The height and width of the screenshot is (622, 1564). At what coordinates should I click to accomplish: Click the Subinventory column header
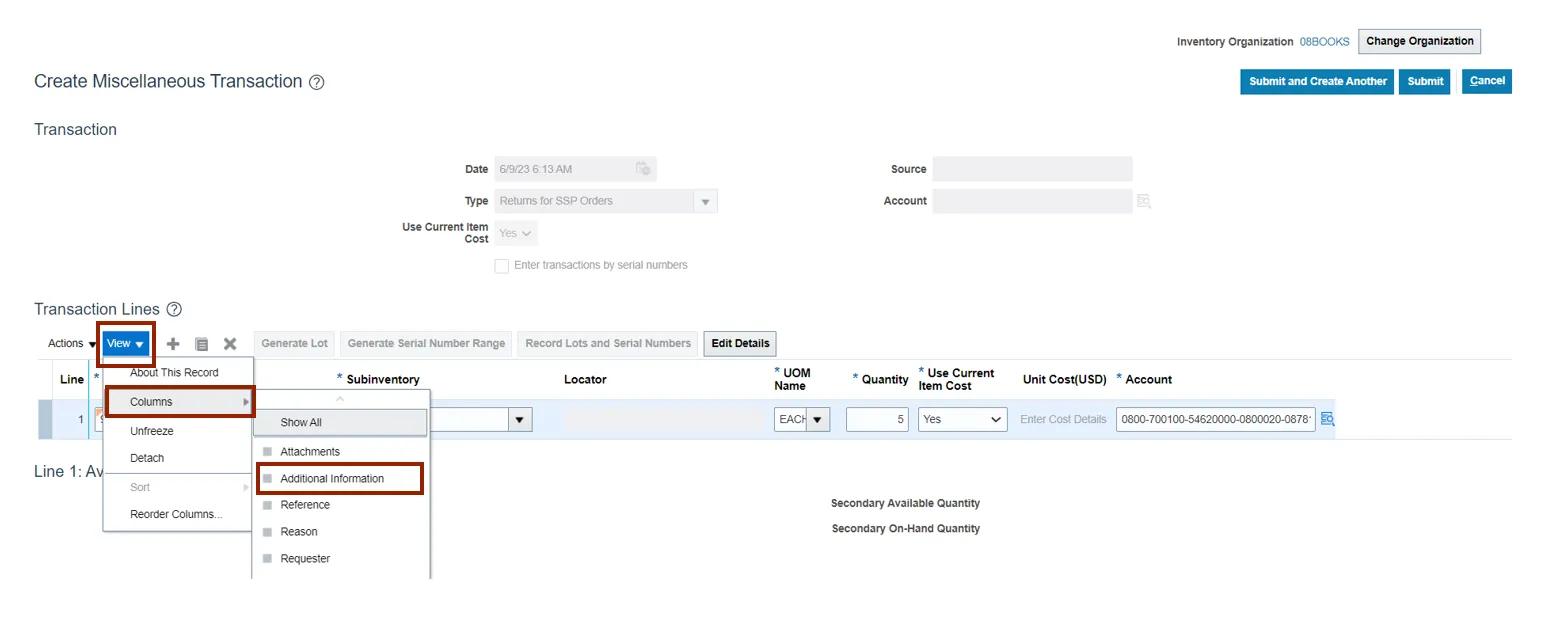pyautogui.click(x=383, y=380)
